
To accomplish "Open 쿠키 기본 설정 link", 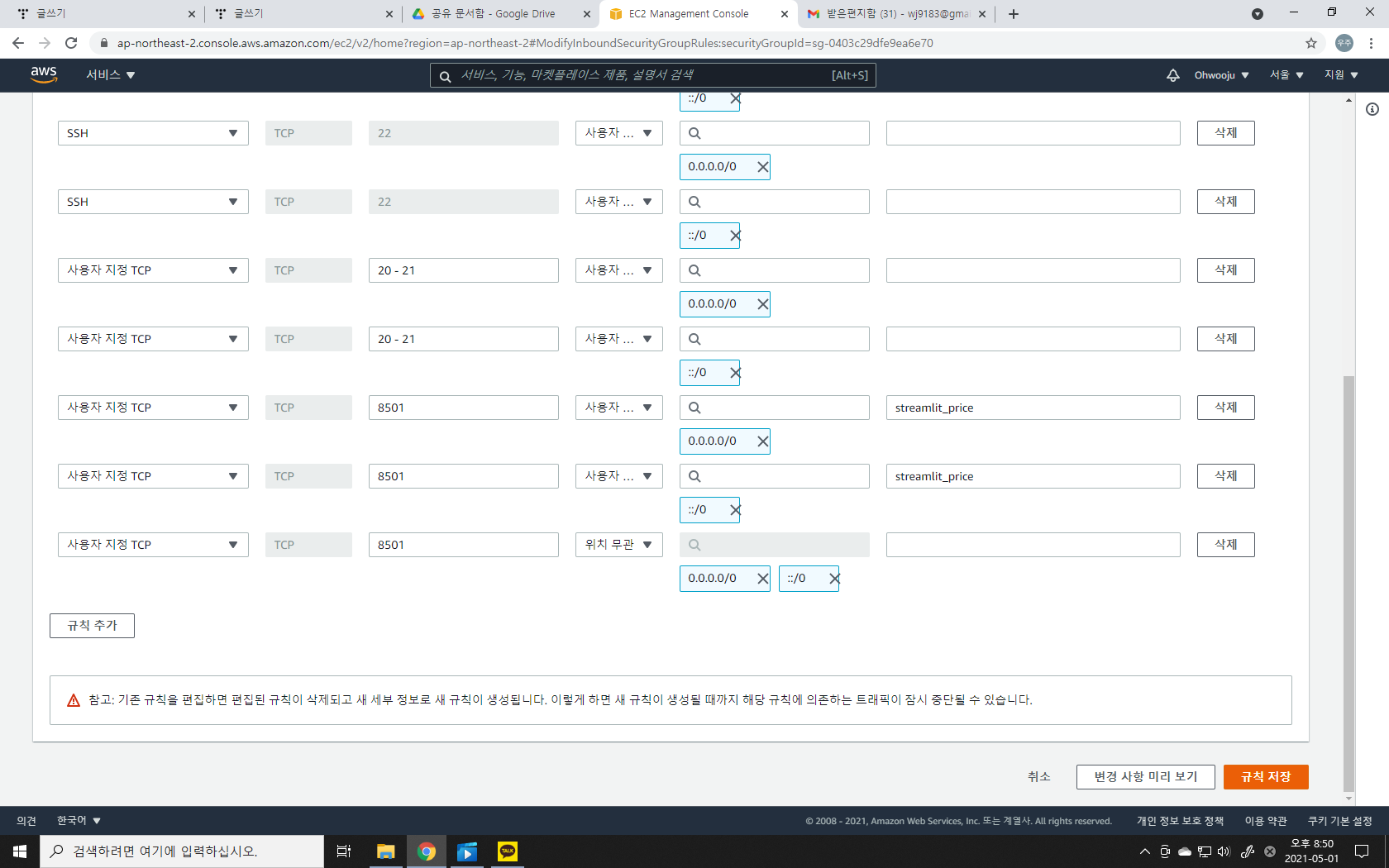I will pyautogui.click(x=1339, y=821).
